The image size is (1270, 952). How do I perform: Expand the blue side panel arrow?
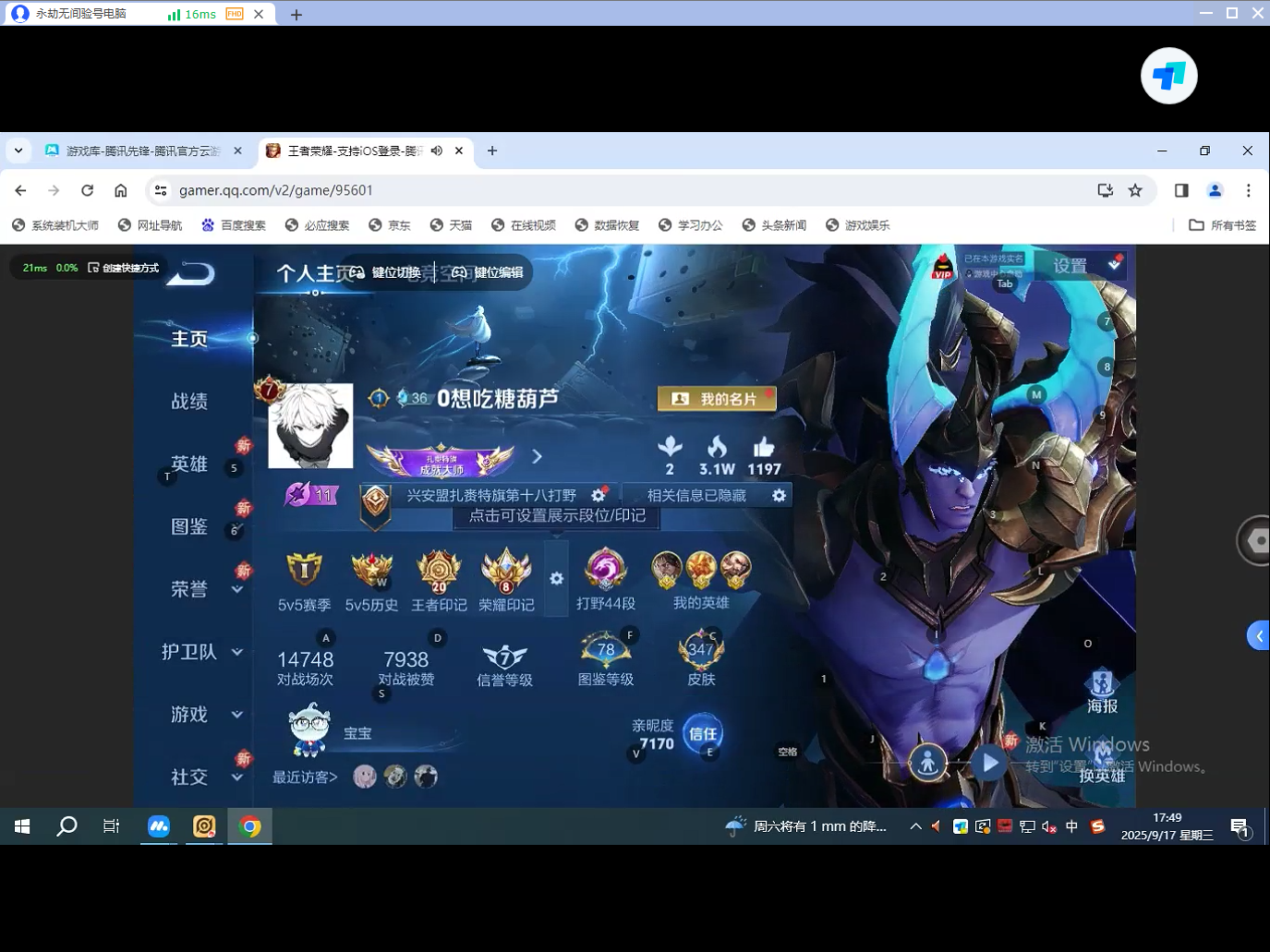(x=1258, y=636)
